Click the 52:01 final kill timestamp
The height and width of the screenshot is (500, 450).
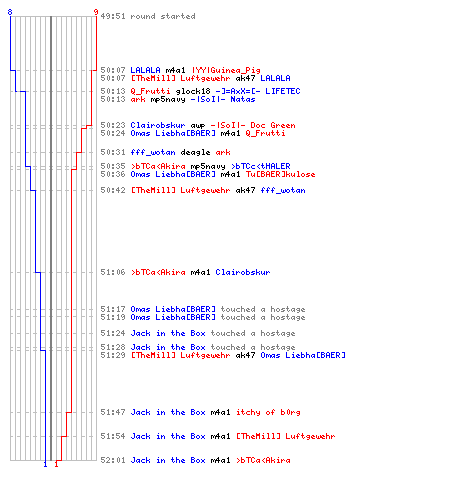click(x=113, y=460)
